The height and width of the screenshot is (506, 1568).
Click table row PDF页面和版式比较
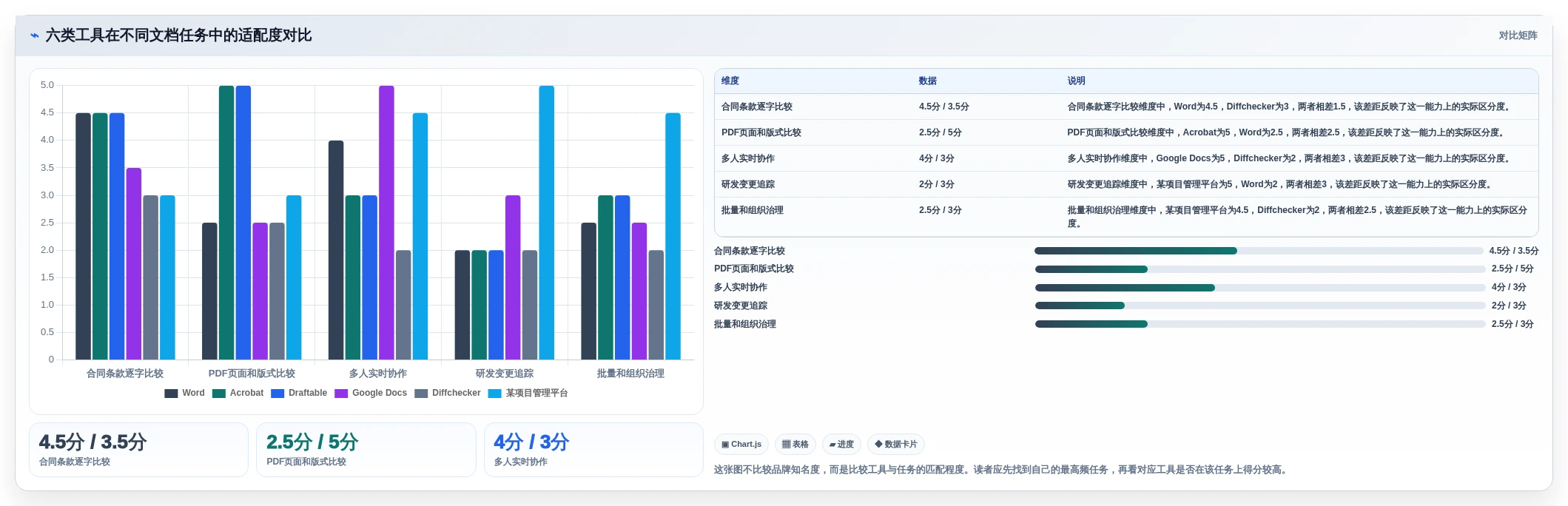click(x=1125, y=132)
